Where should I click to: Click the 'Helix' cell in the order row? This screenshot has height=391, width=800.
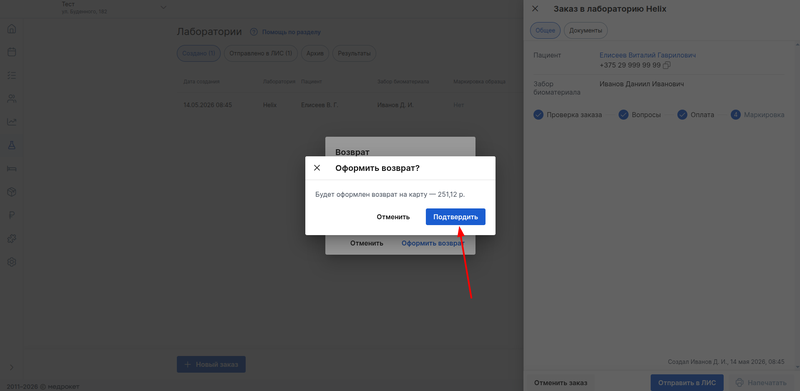point(269,105)
